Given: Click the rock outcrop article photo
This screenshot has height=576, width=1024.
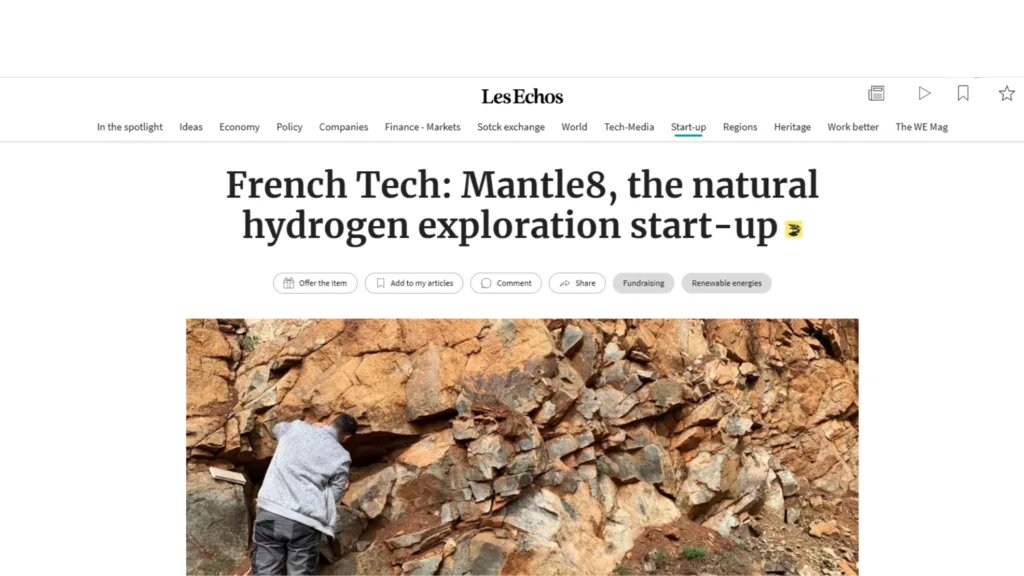Looking at the screenshot, I should (x=522, y=447).
